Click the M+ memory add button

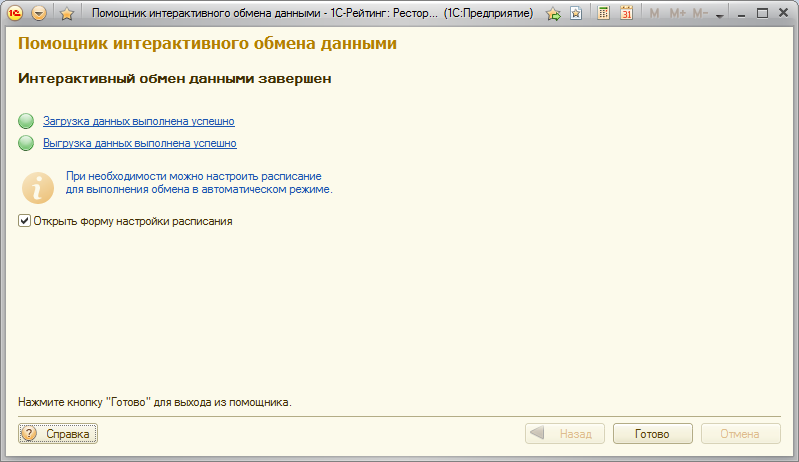click(x=677, y=13)
